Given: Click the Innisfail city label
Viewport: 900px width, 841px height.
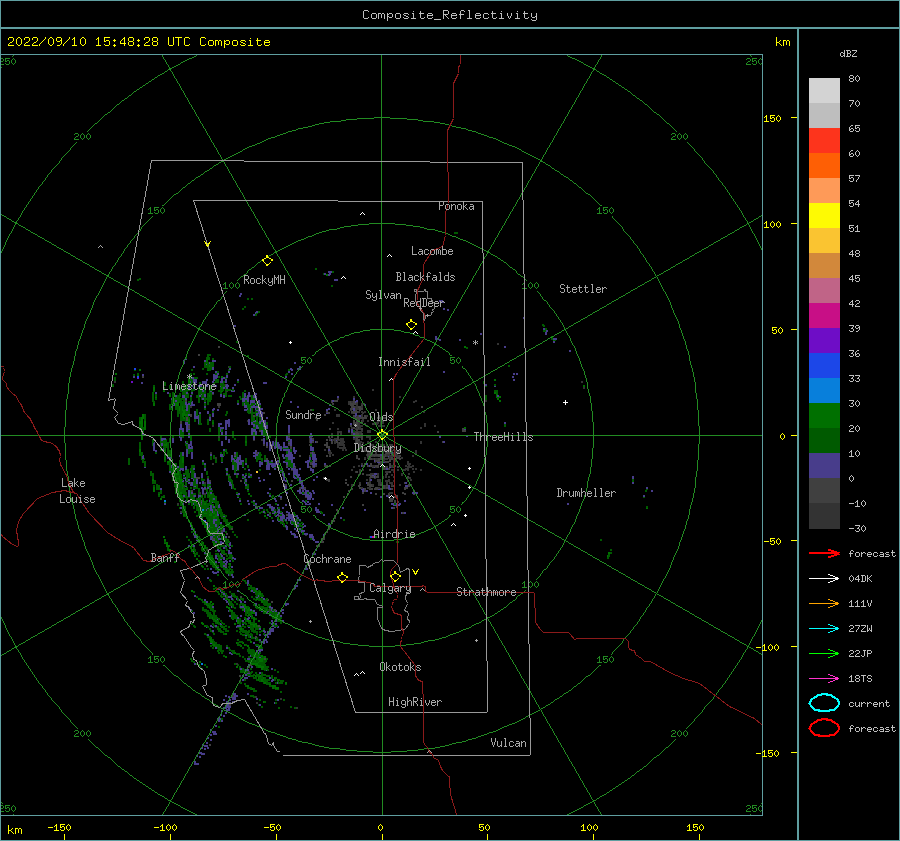Looking at the screenshot, I should [x=404, y=362].
